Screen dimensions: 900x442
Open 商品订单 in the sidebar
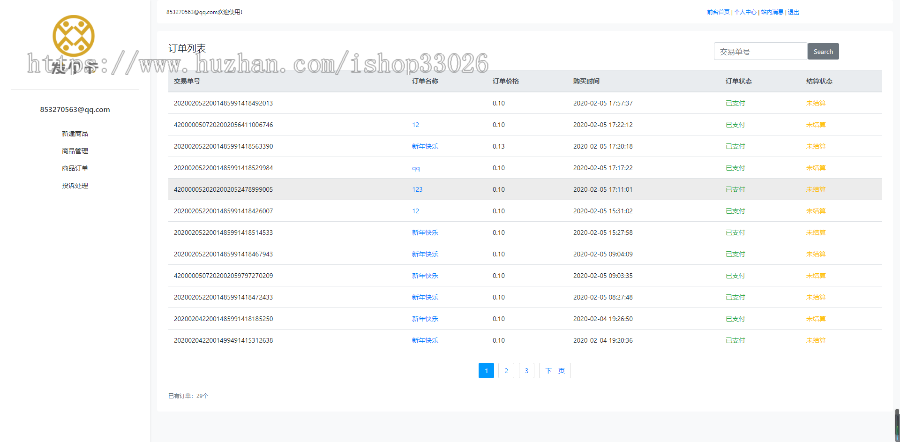(75, 168)
